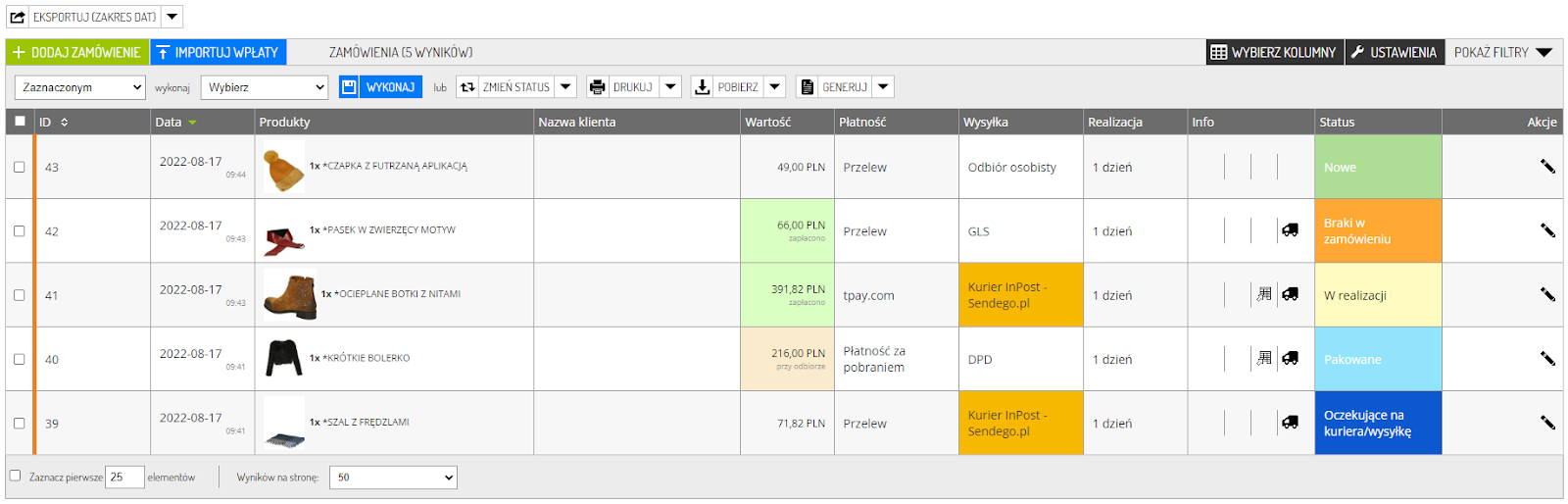
Task: Click the swap arrows icon on Zmień status
Action: (467, 87)
